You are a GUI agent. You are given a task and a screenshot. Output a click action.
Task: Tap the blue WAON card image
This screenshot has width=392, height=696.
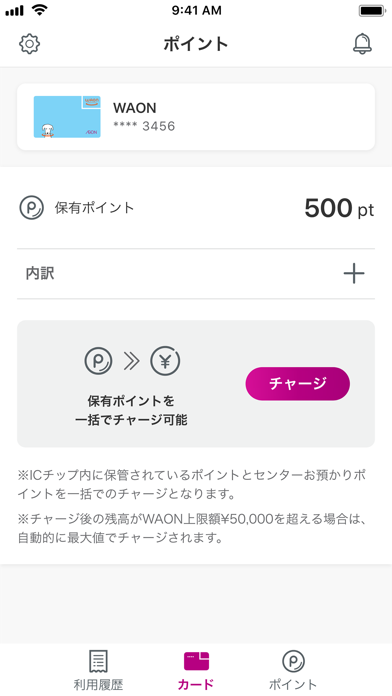(x=67, y=117)
